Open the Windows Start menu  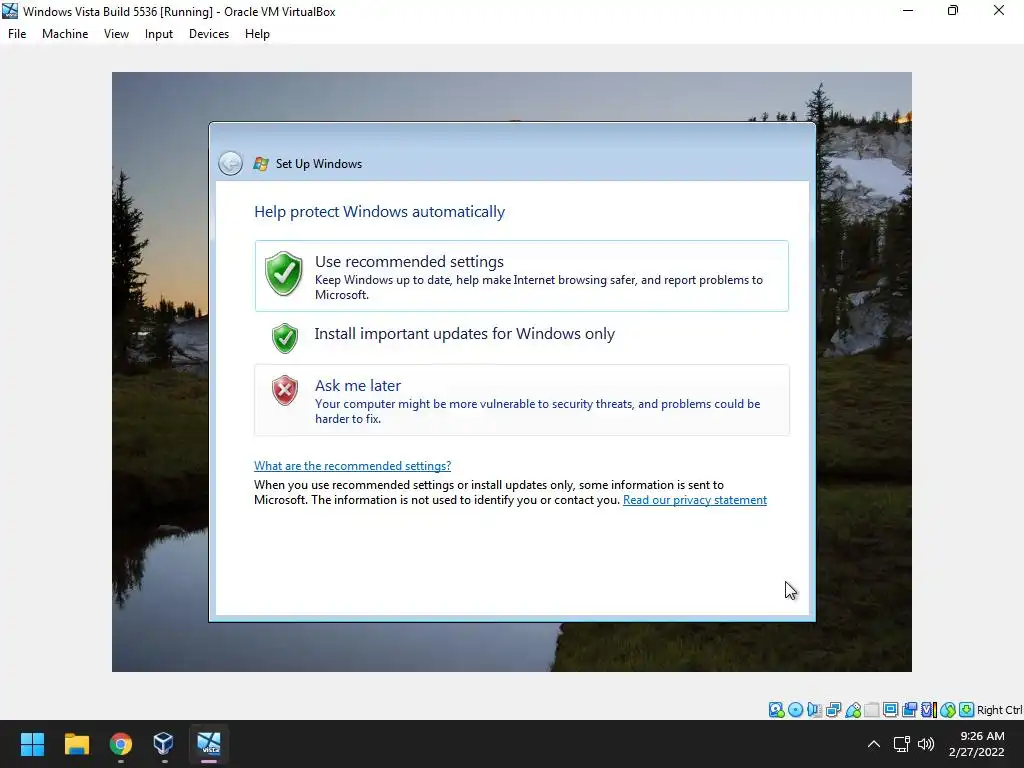(x=32, y=744)
